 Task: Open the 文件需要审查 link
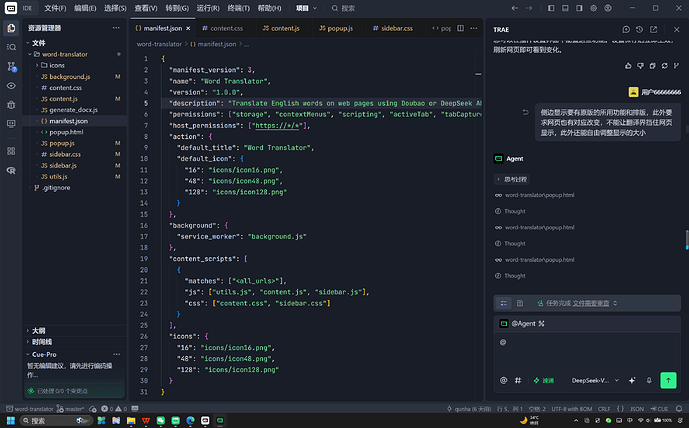point(591,303)
